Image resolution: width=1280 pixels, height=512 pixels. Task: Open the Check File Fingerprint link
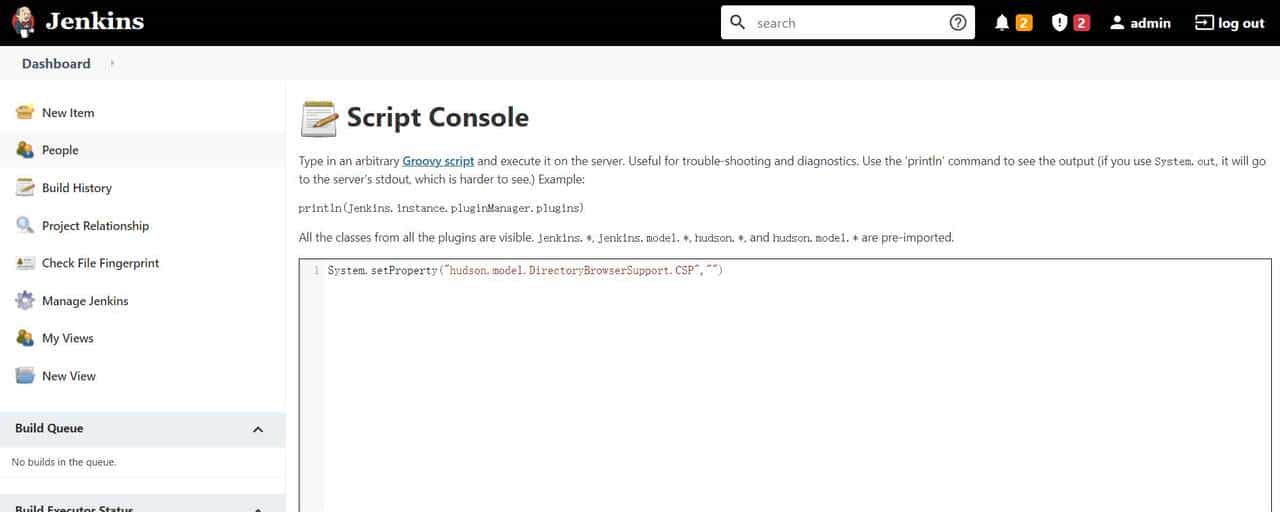(100, 263)
